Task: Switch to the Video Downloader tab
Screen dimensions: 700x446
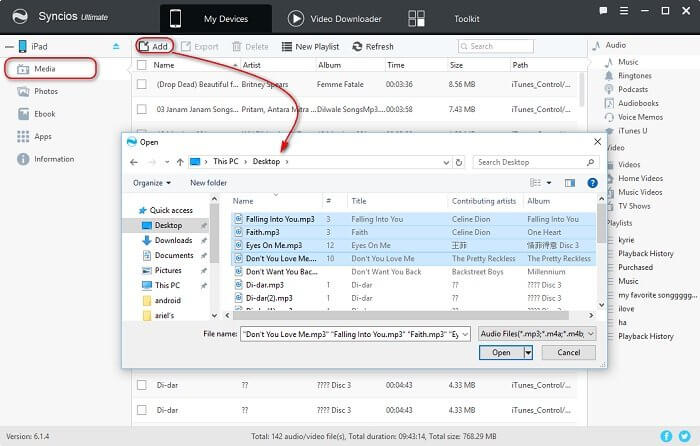Action: click(334, 19)
